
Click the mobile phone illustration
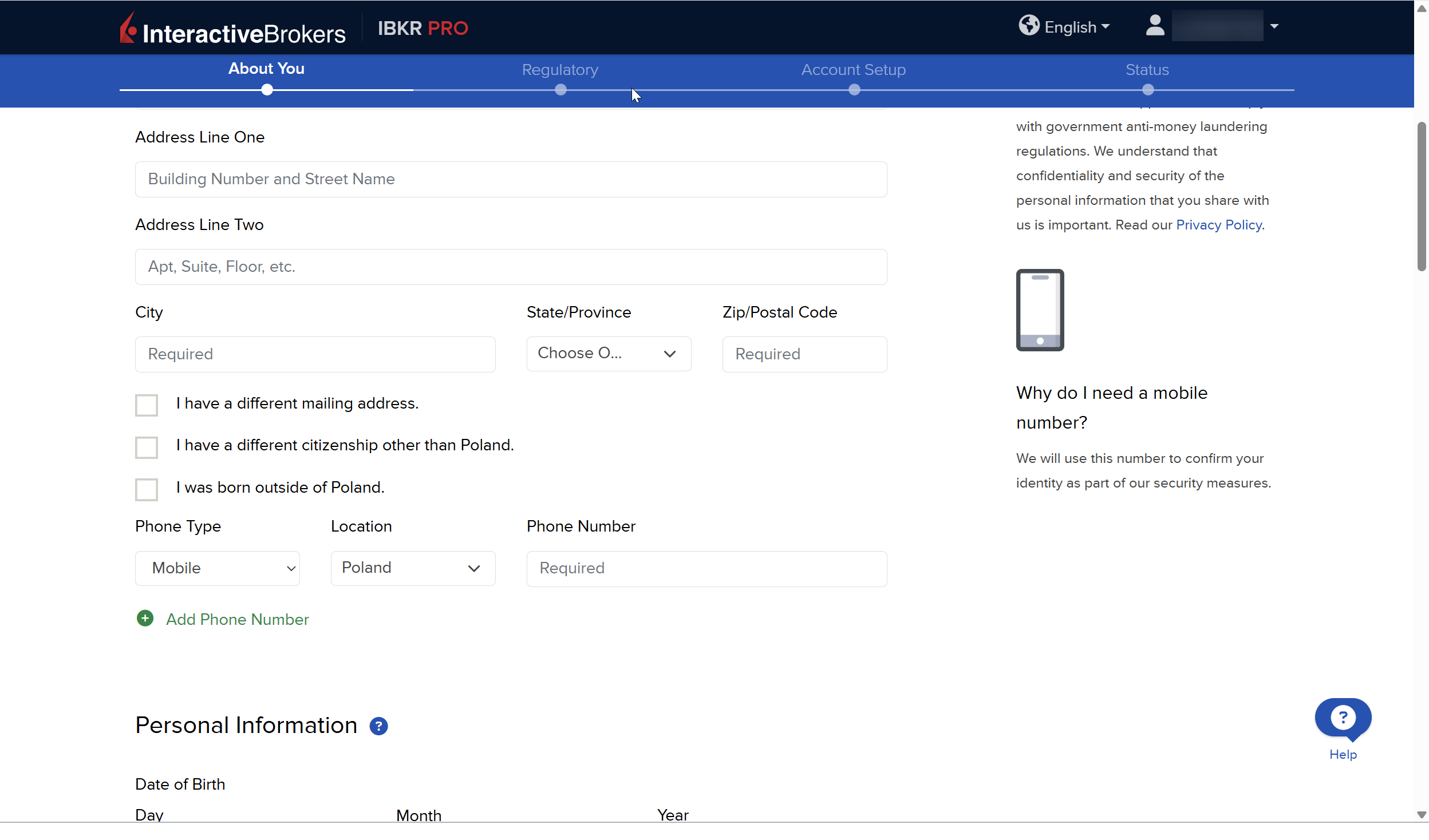tap(1040, 310)
